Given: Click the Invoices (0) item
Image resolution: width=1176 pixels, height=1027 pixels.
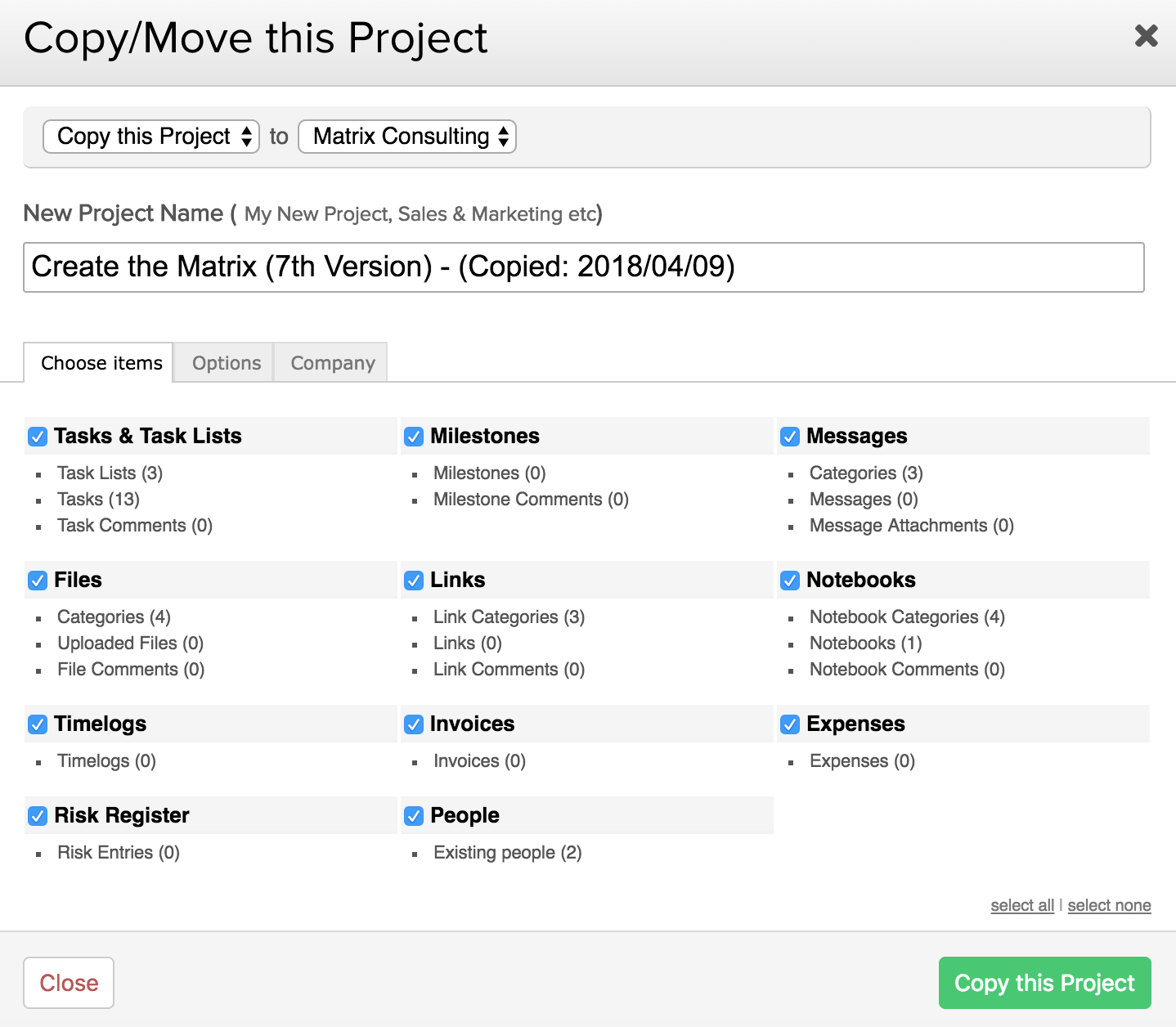Looking at the screenshot, I should (479, 760).
